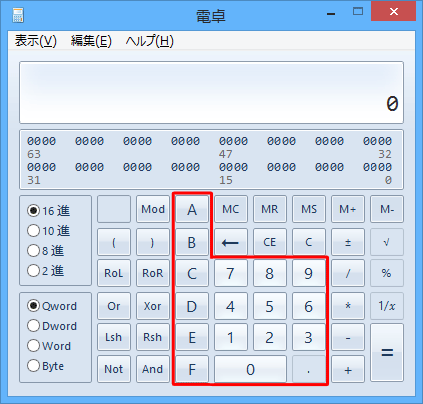Select Qword data size
This screenshot has width=423, height=404.
[52, 306]
